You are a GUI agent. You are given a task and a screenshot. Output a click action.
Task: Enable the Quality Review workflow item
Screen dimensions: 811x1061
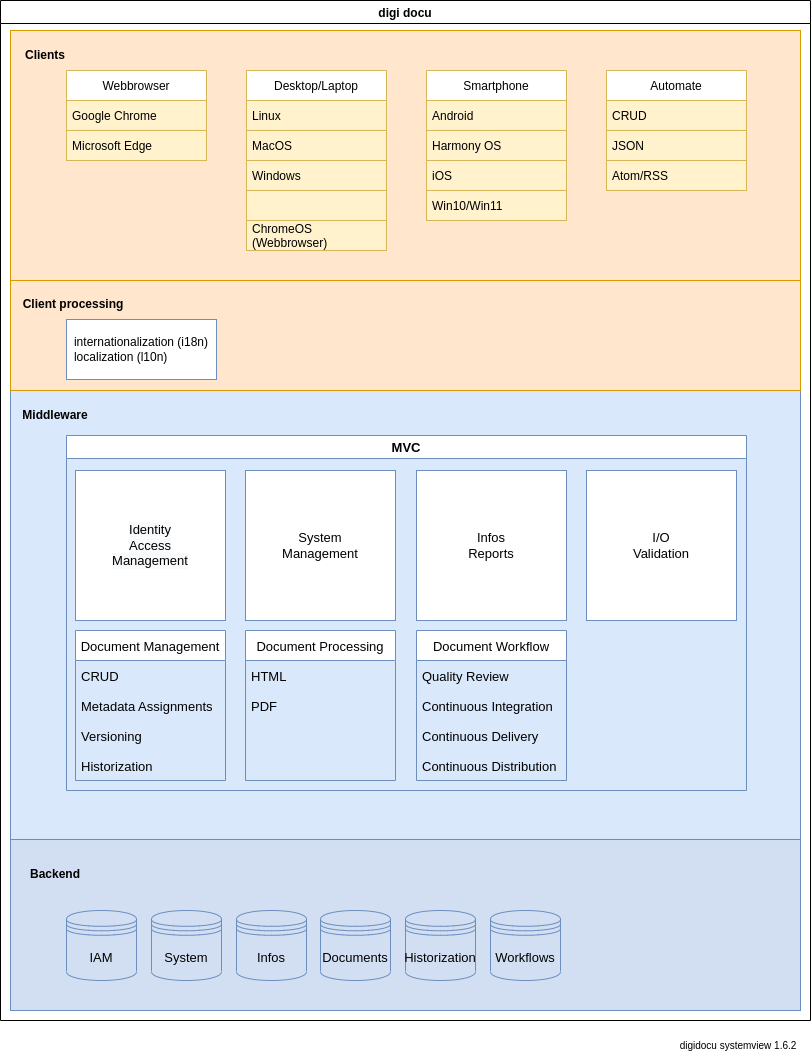(x=465, y=676)
